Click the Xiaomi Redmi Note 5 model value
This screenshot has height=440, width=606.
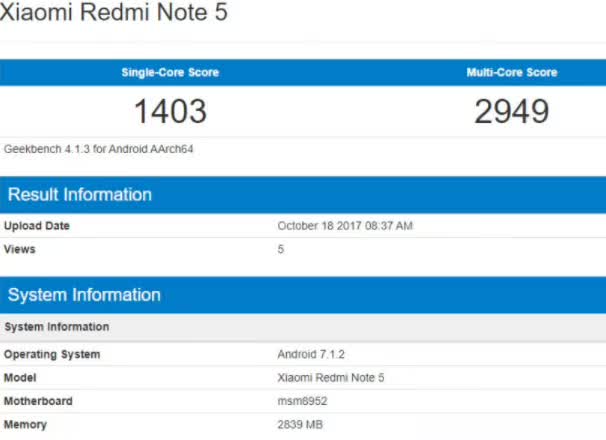[x=329, y=378]
